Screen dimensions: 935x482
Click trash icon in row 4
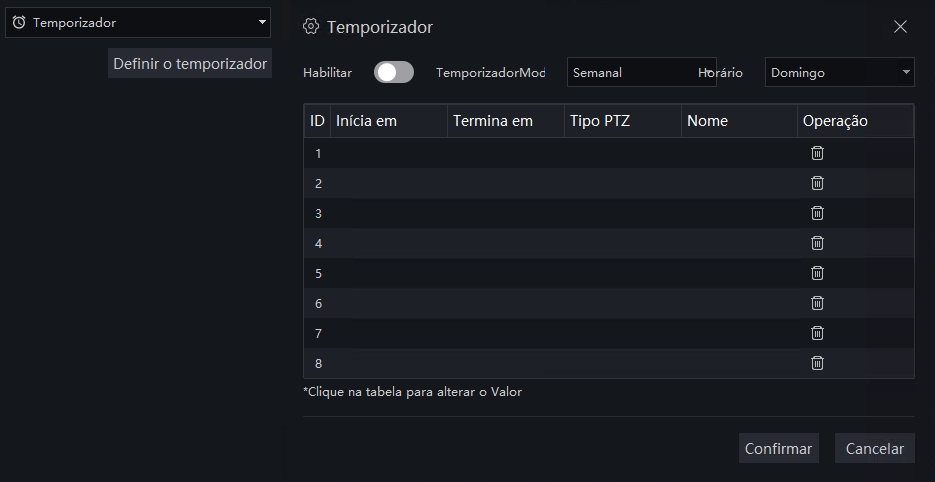(x=817, y=243)
